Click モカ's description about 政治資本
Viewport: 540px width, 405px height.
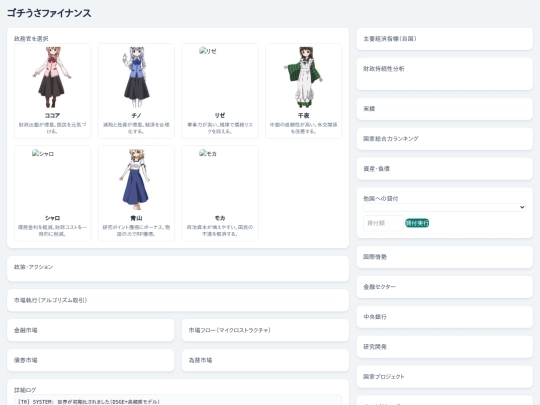[220, 230]
